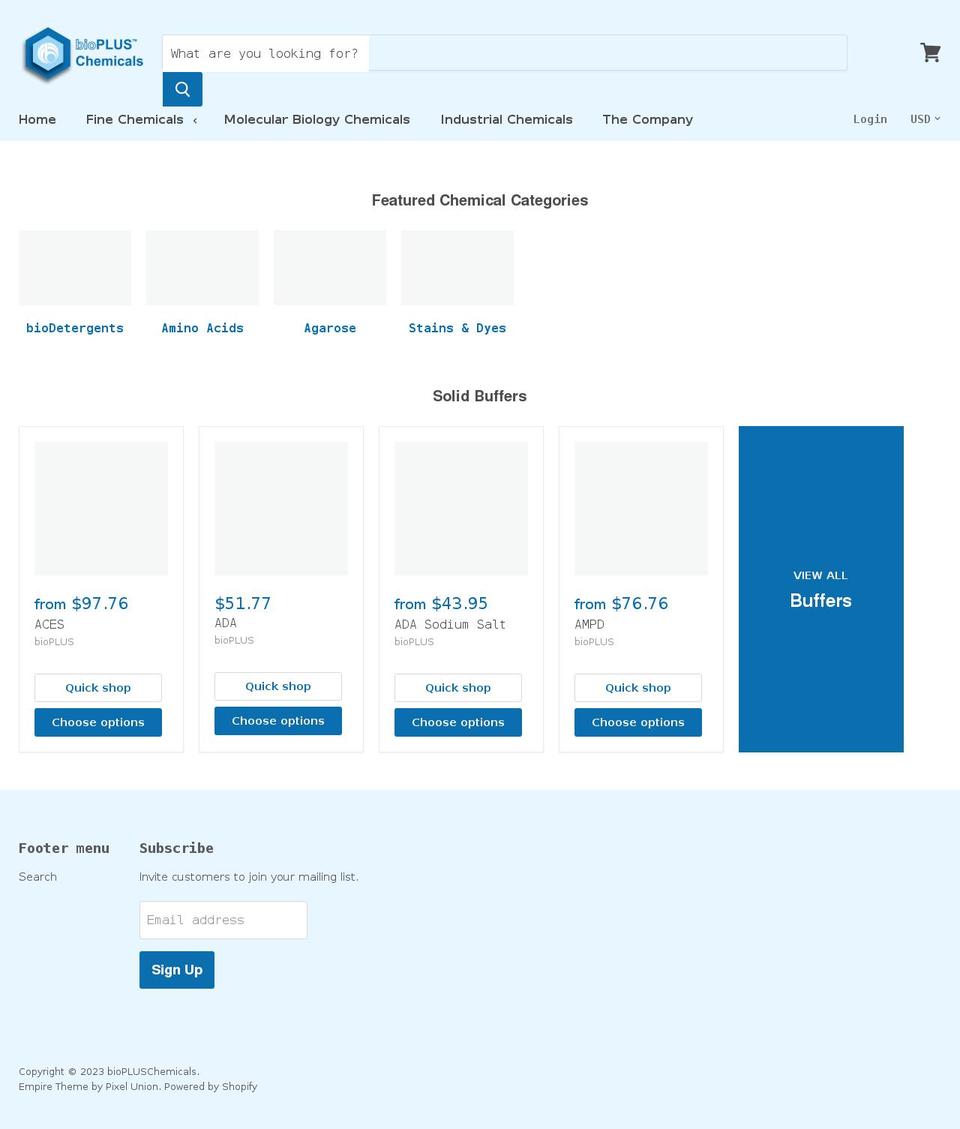Image resolution: width=960 pixels, height=1129 pixels.
Task: Click the ACES product name
Action: (x=49, y=624)
